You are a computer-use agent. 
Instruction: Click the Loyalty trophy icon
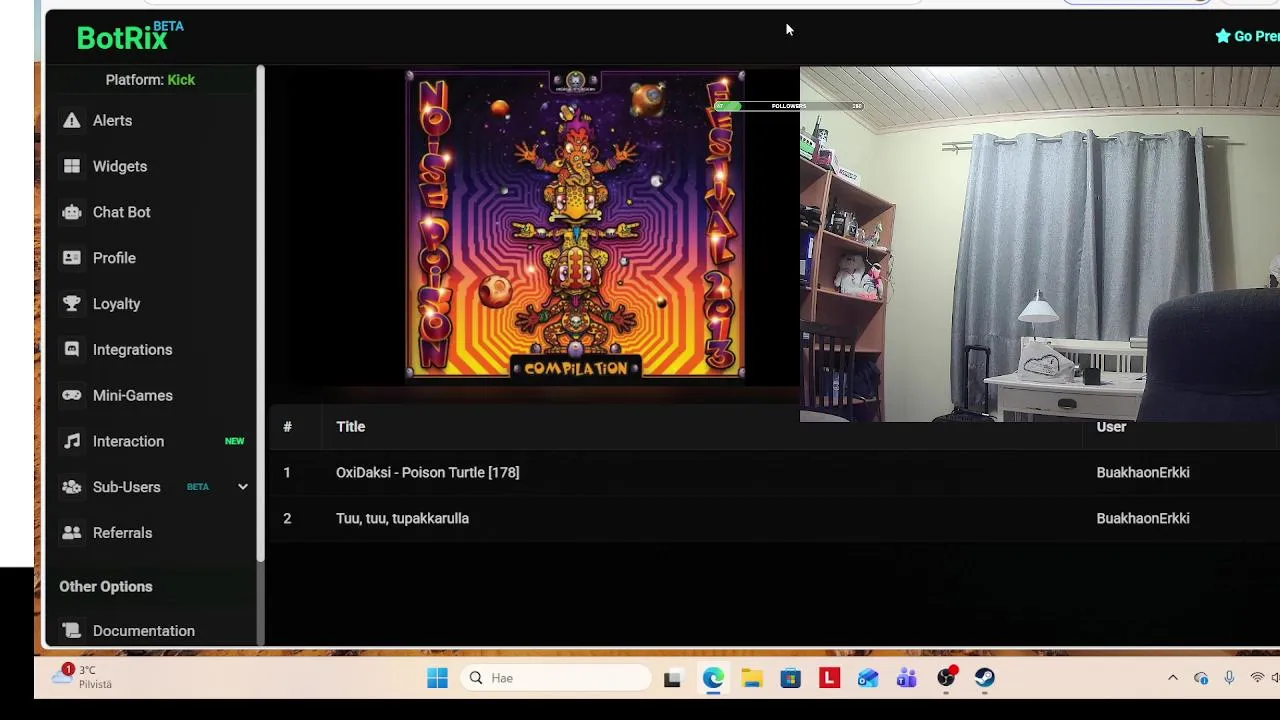coord(72,304)
